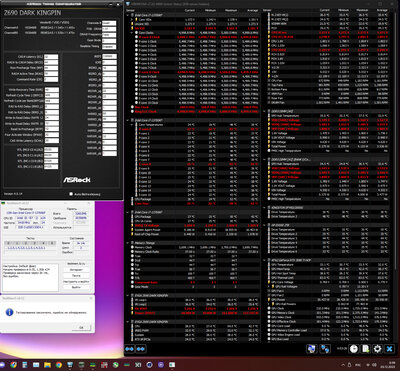
Task: Click the expand columns left-right arrows icon
Action: click(x=130, y=349)
